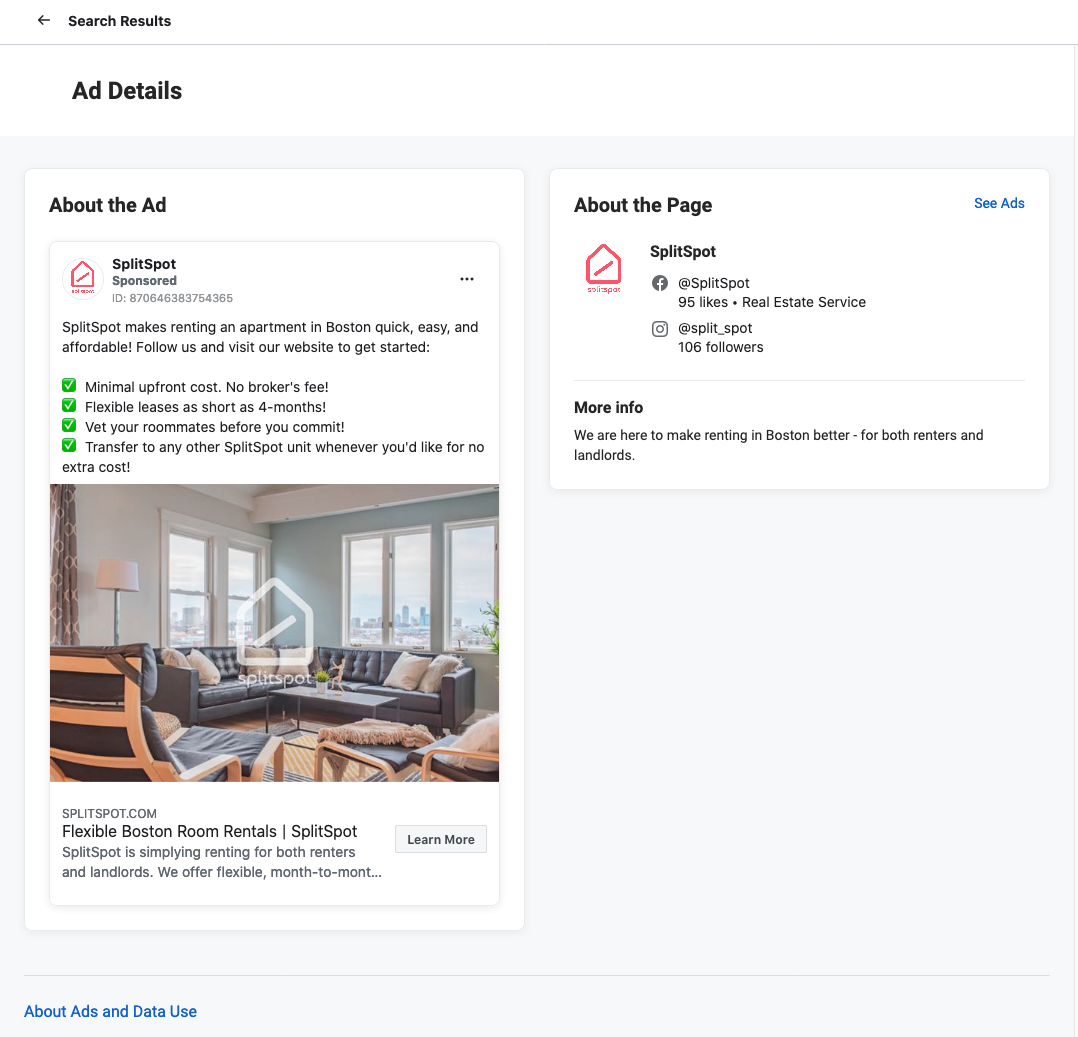Click green checkmark beside Transfer to any other
Viewport: 1078px width, 1037px height.
click(69, 446)
